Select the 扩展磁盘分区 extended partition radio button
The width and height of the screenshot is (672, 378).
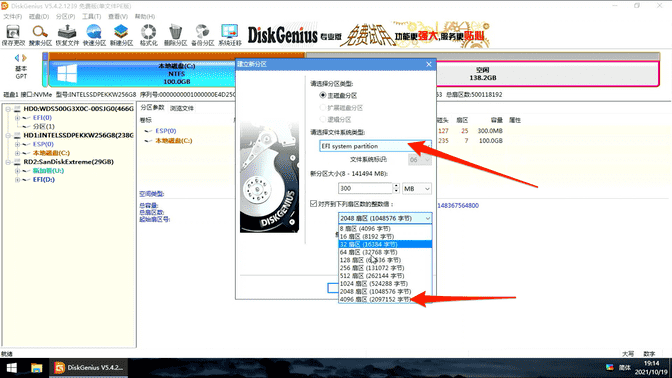[x=323, y=107]
